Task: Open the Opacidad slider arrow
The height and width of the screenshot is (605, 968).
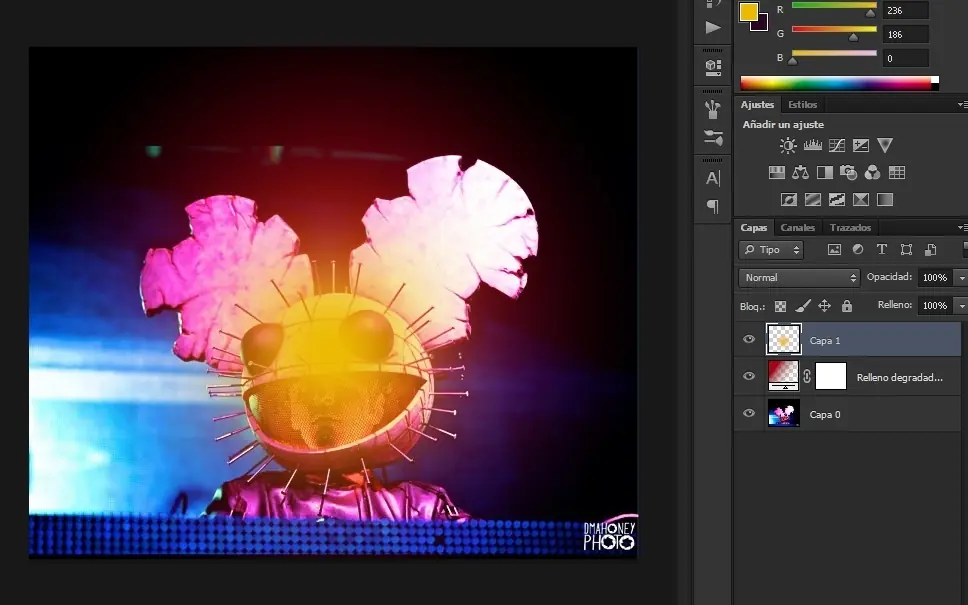Action: 961,278
